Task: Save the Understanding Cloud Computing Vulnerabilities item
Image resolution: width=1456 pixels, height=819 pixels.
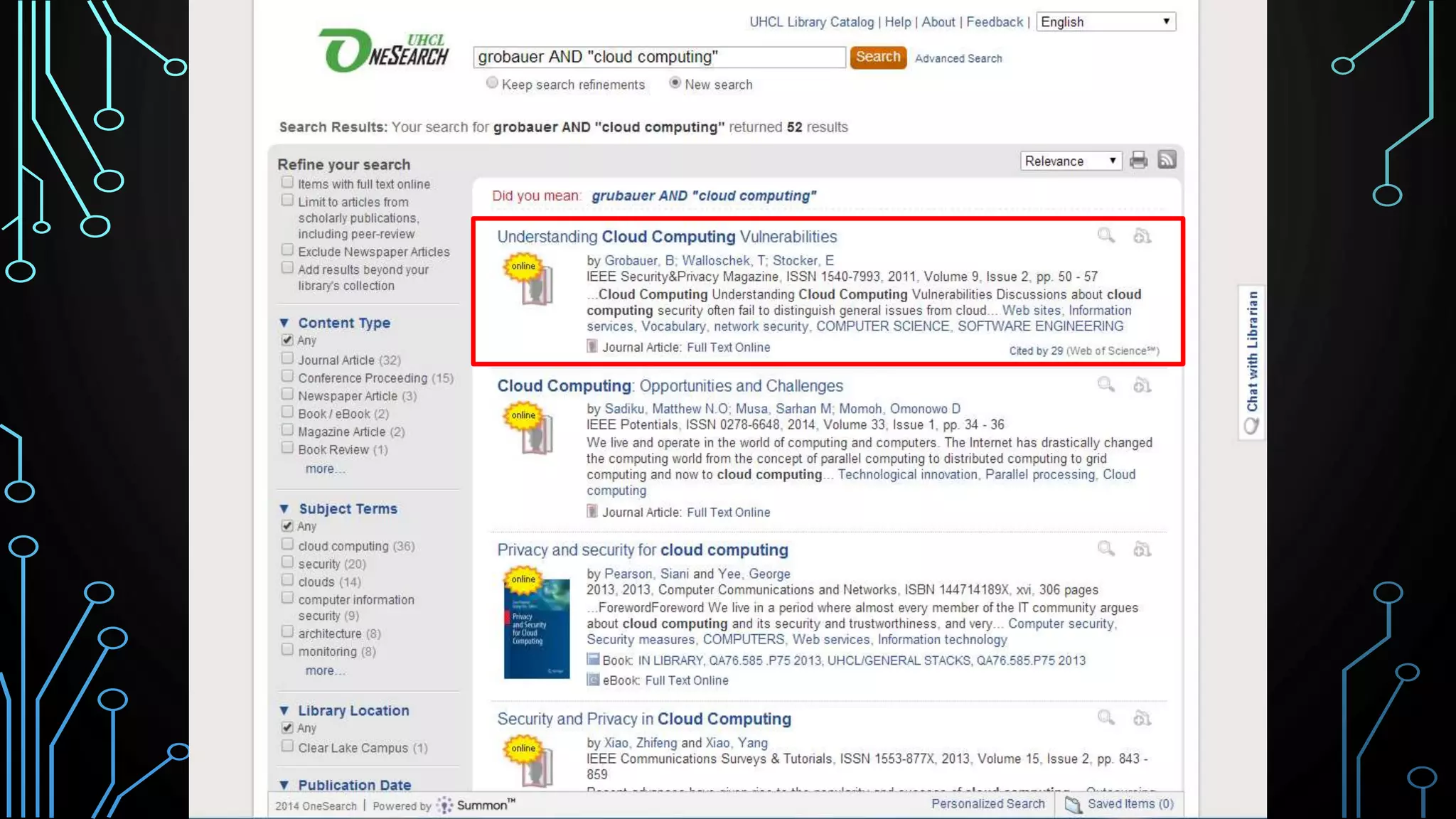Action: click(1142, 236)
